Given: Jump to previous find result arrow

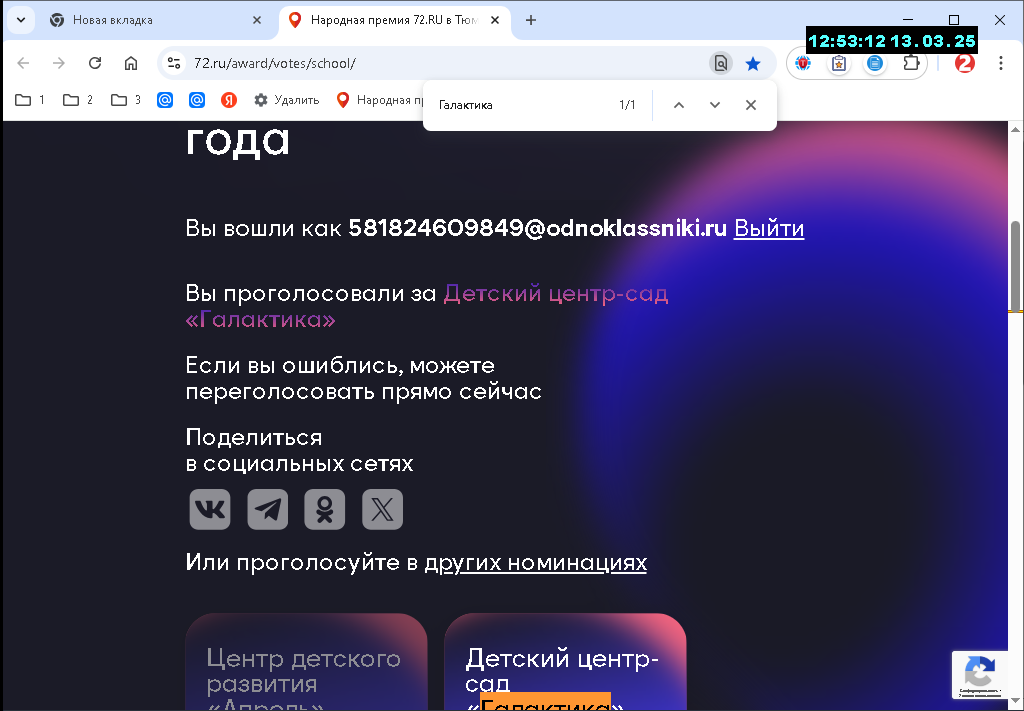Looking at the screenshot, I should coord(679,105).
